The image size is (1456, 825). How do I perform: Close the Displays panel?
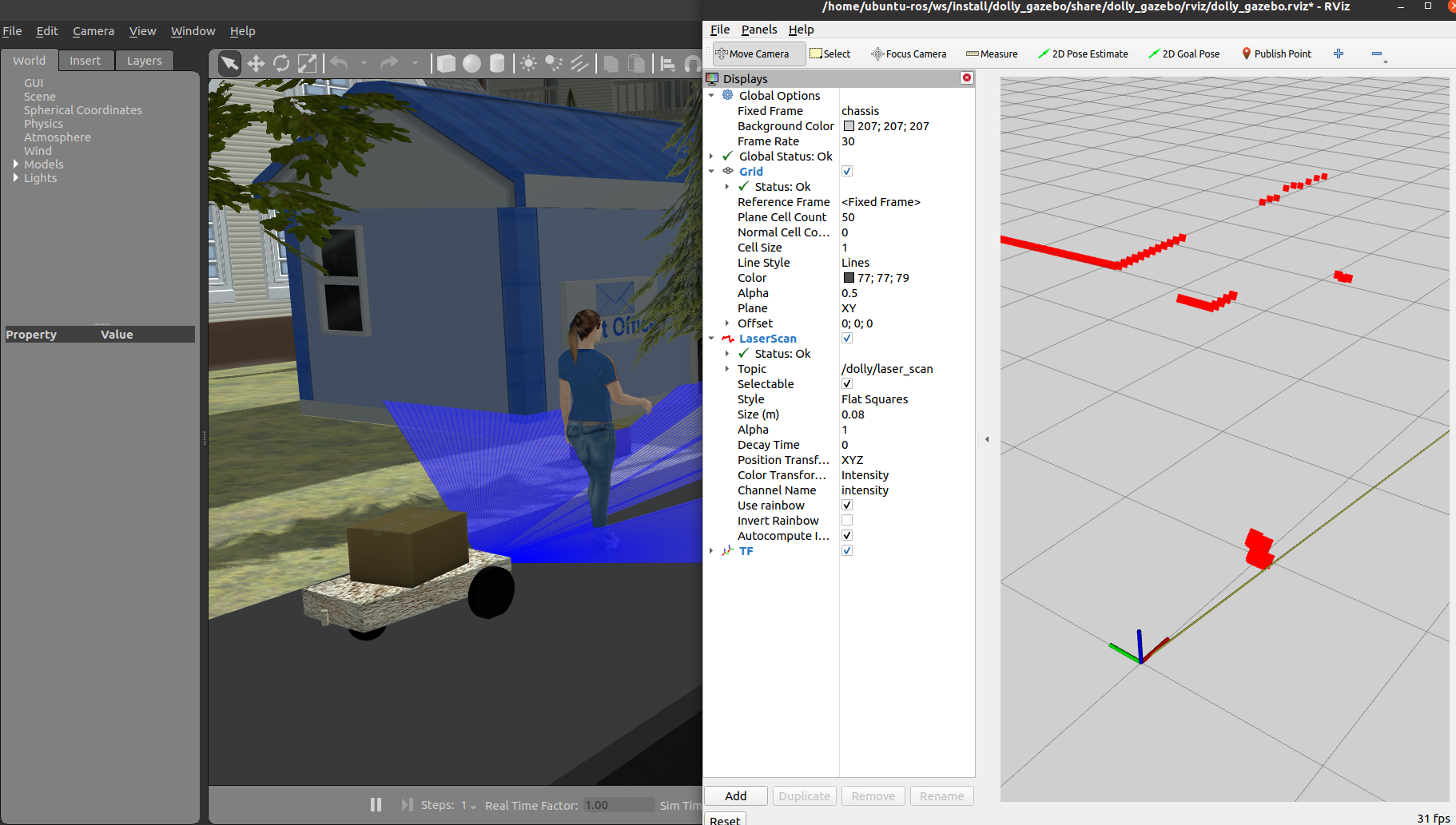click(967, 77)
